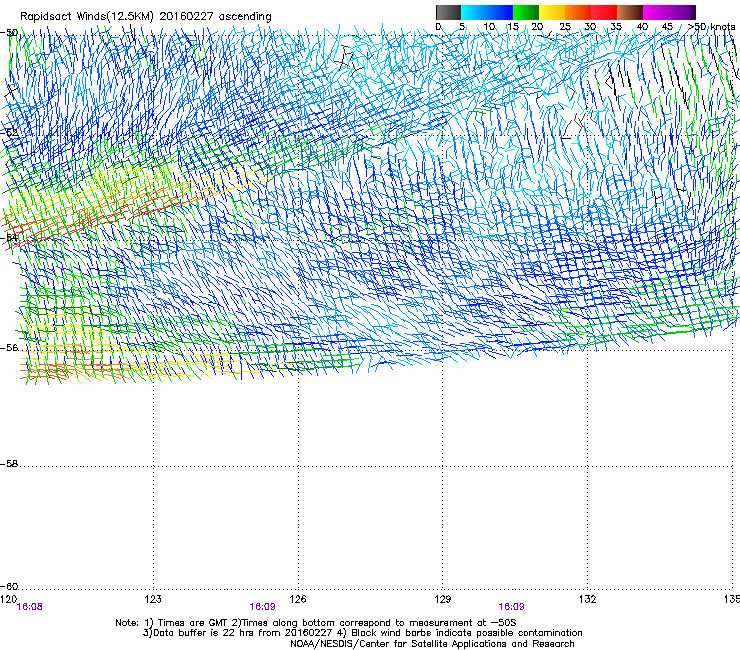Image resolution: width=740 pixels, height=650 pixels.
Task: Click the yellow 20-25 knots legend swatch
Action: click(552, 12)
